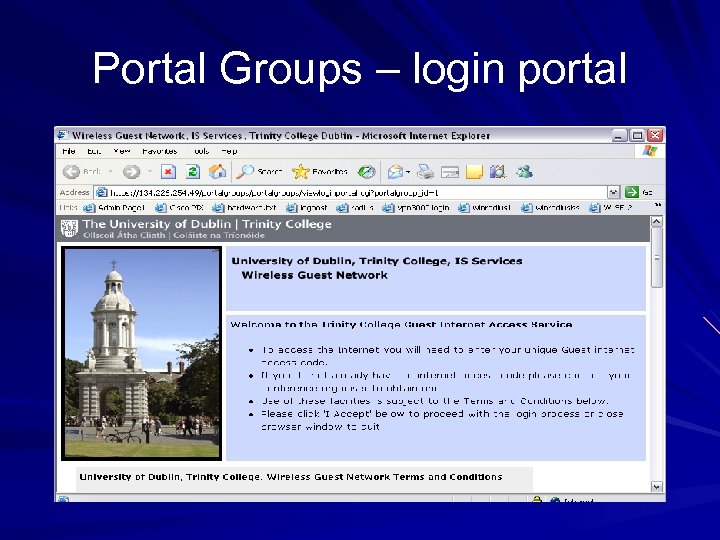720x540 pixels.
Task: Click the Trinity campanile photo
Action: click(x=142, y=353)
